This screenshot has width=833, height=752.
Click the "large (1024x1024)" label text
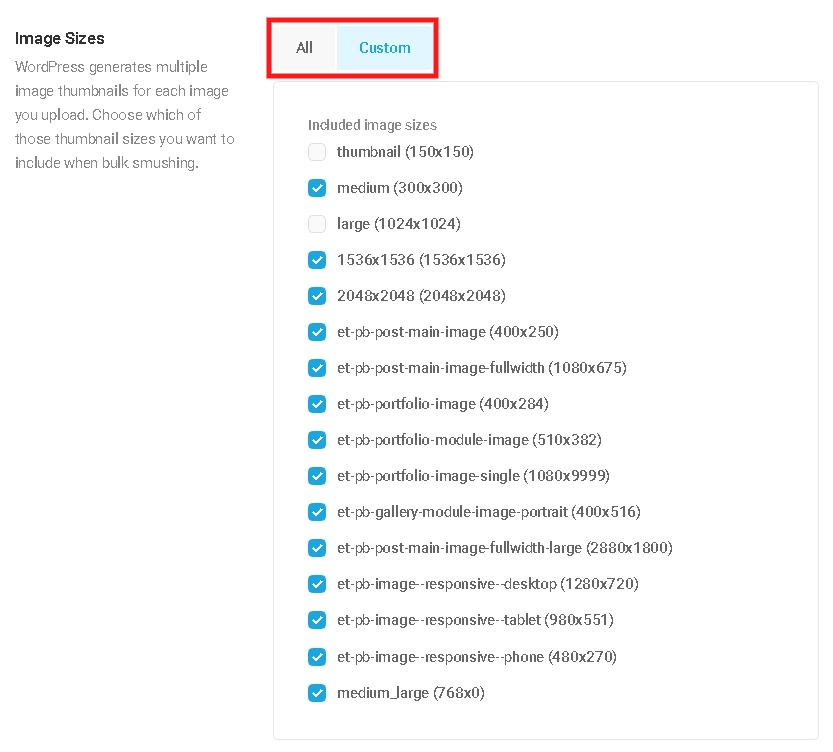coord(399,224)
